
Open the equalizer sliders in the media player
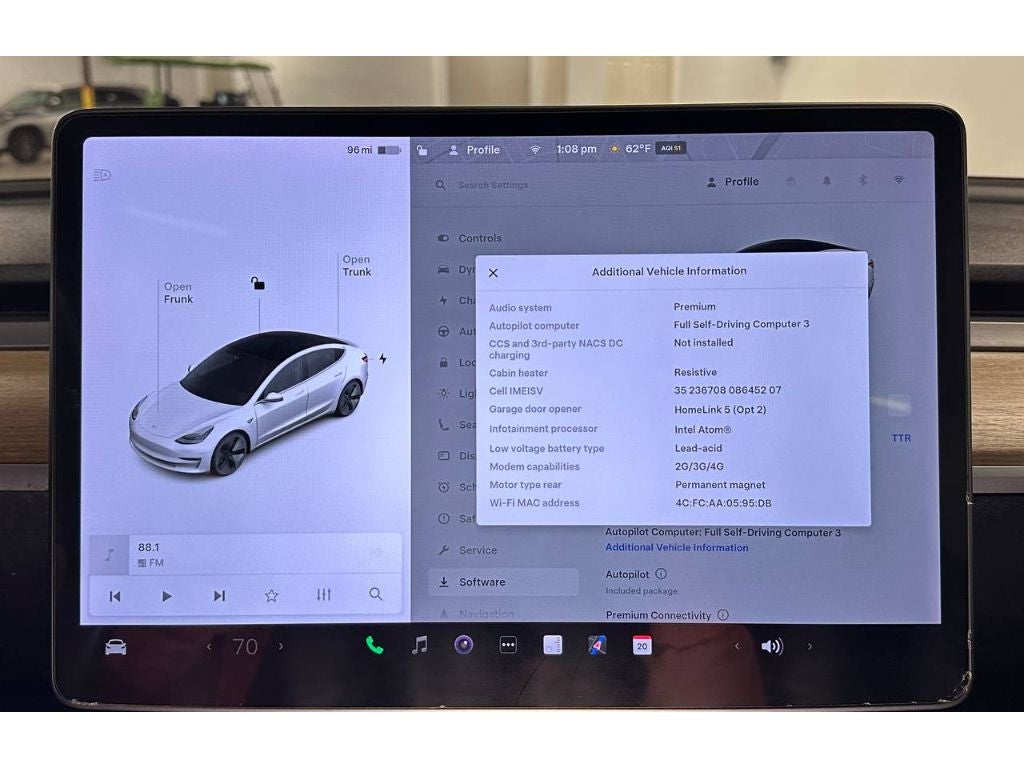pyautogui.click(x=322, y=595)
